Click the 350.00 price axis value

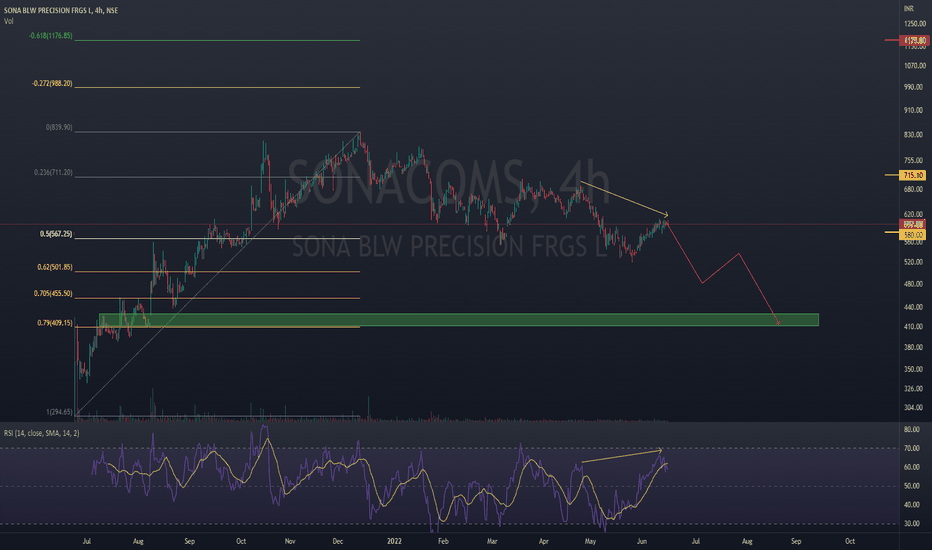click(x=914, y=369)
